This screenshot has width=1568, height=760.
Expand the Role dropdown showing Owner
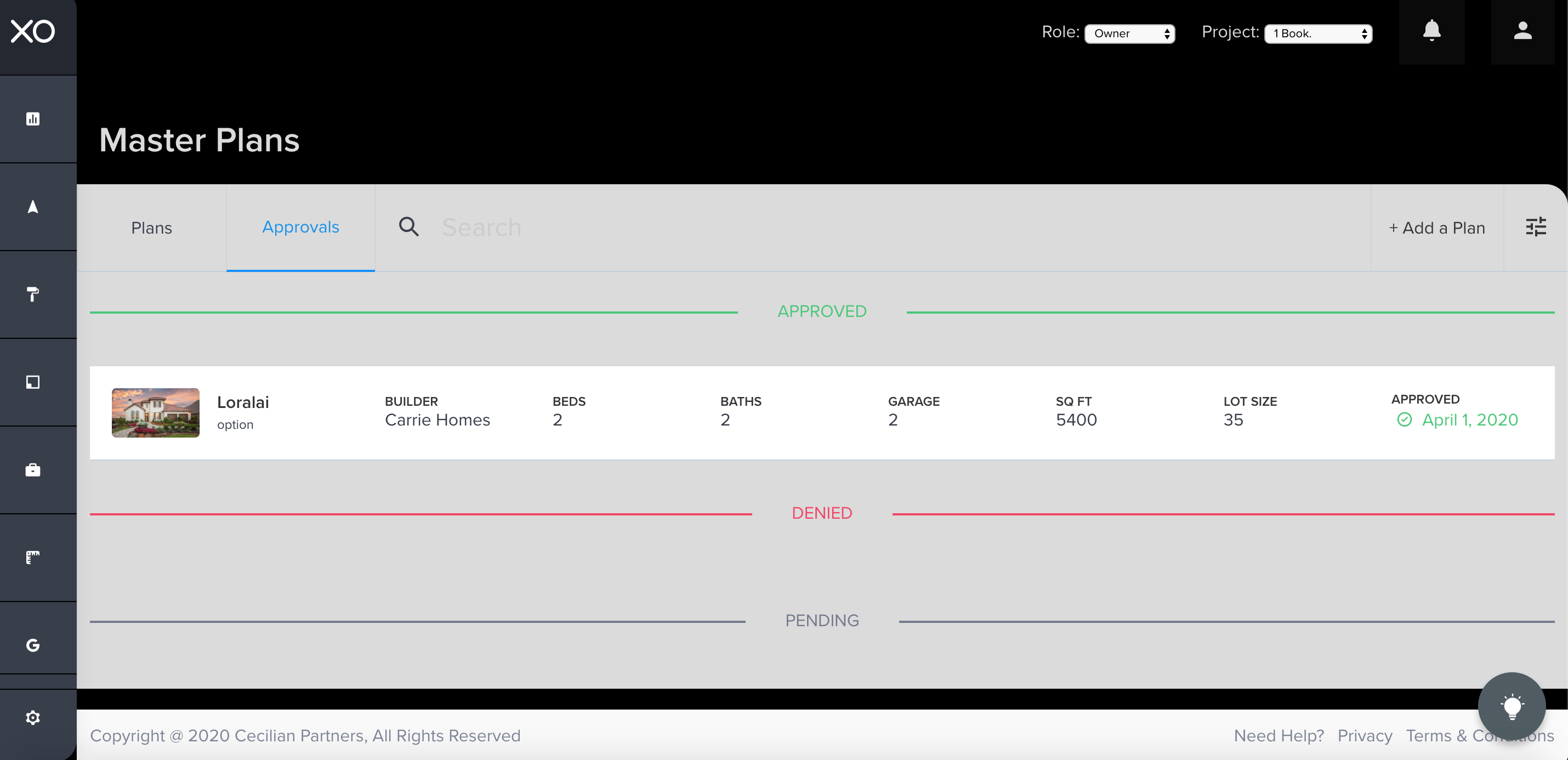point(1129,33)
